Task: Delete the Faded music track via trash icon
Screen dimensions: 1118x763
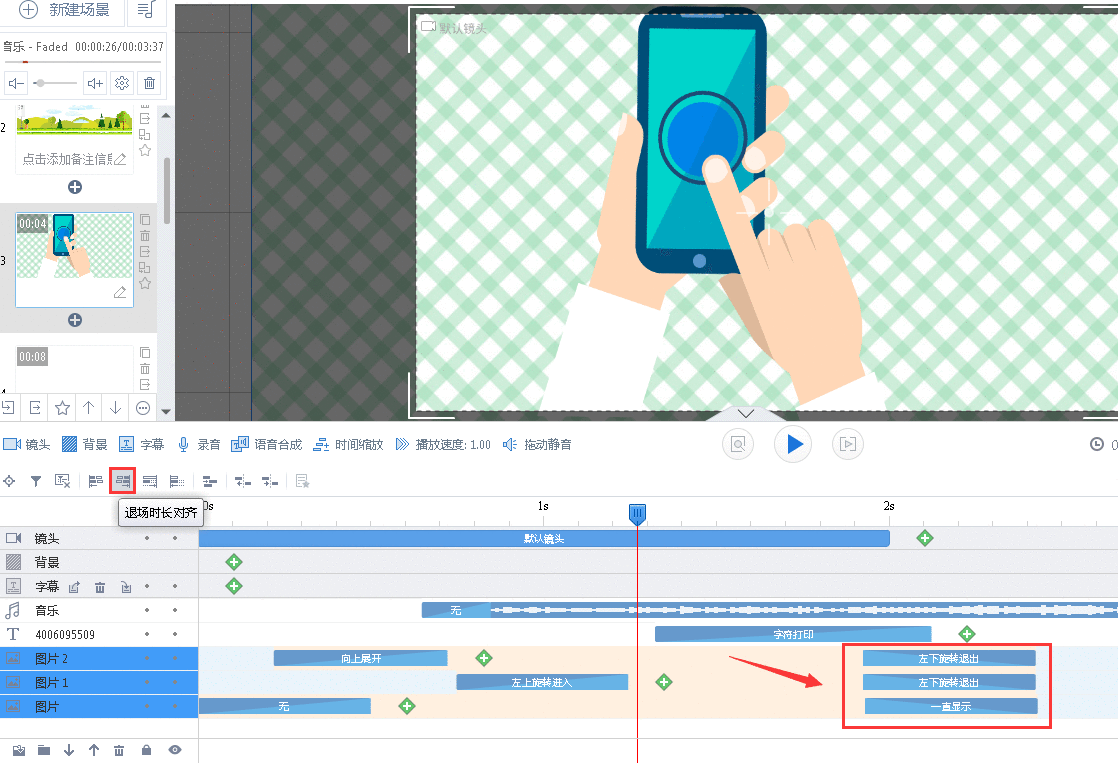Action: pos(149,83)
